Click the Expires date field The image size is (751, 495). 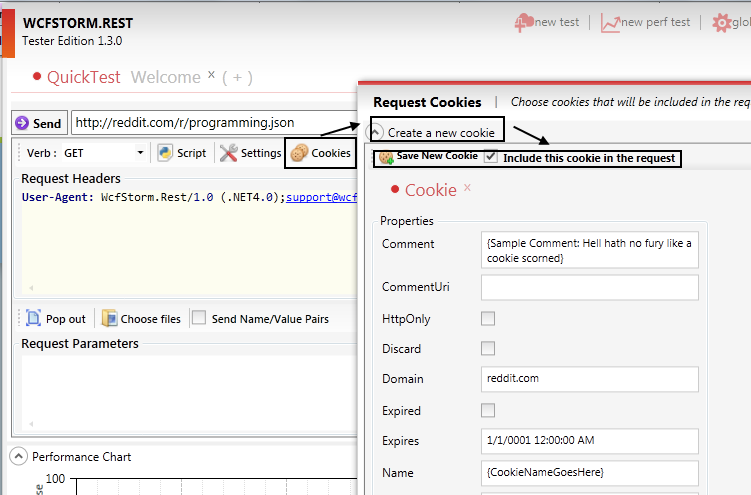[x=590, y=441]
